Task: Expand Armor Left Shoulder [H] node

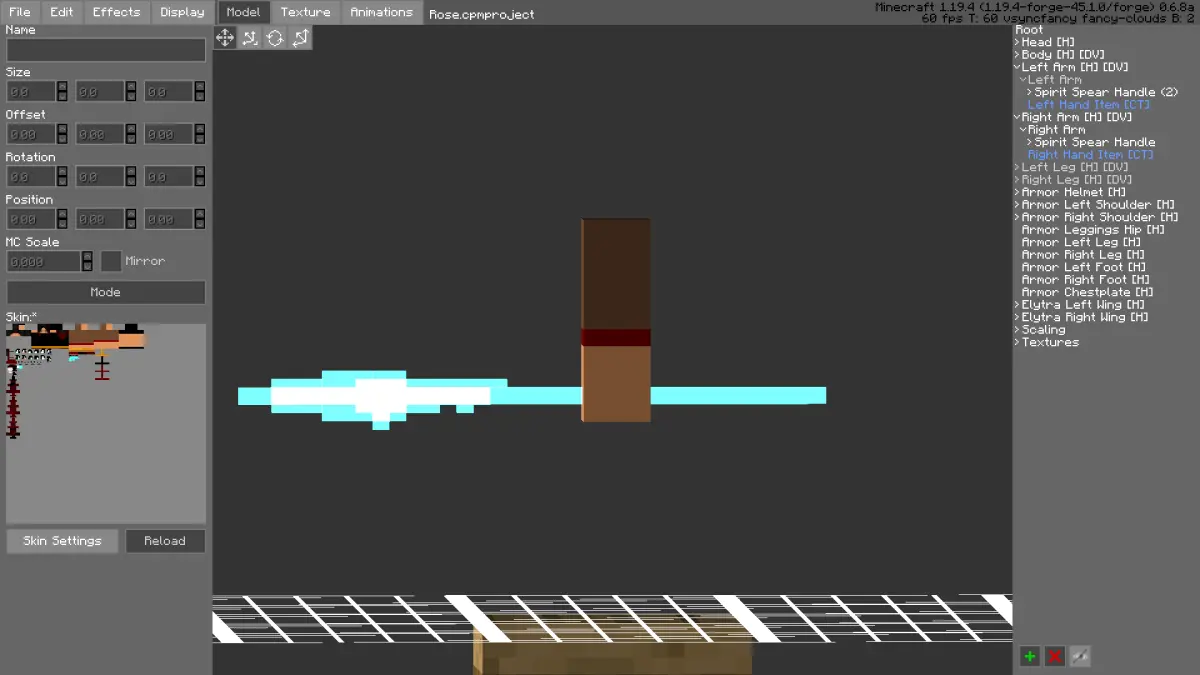Action: tap(1018, 205)
